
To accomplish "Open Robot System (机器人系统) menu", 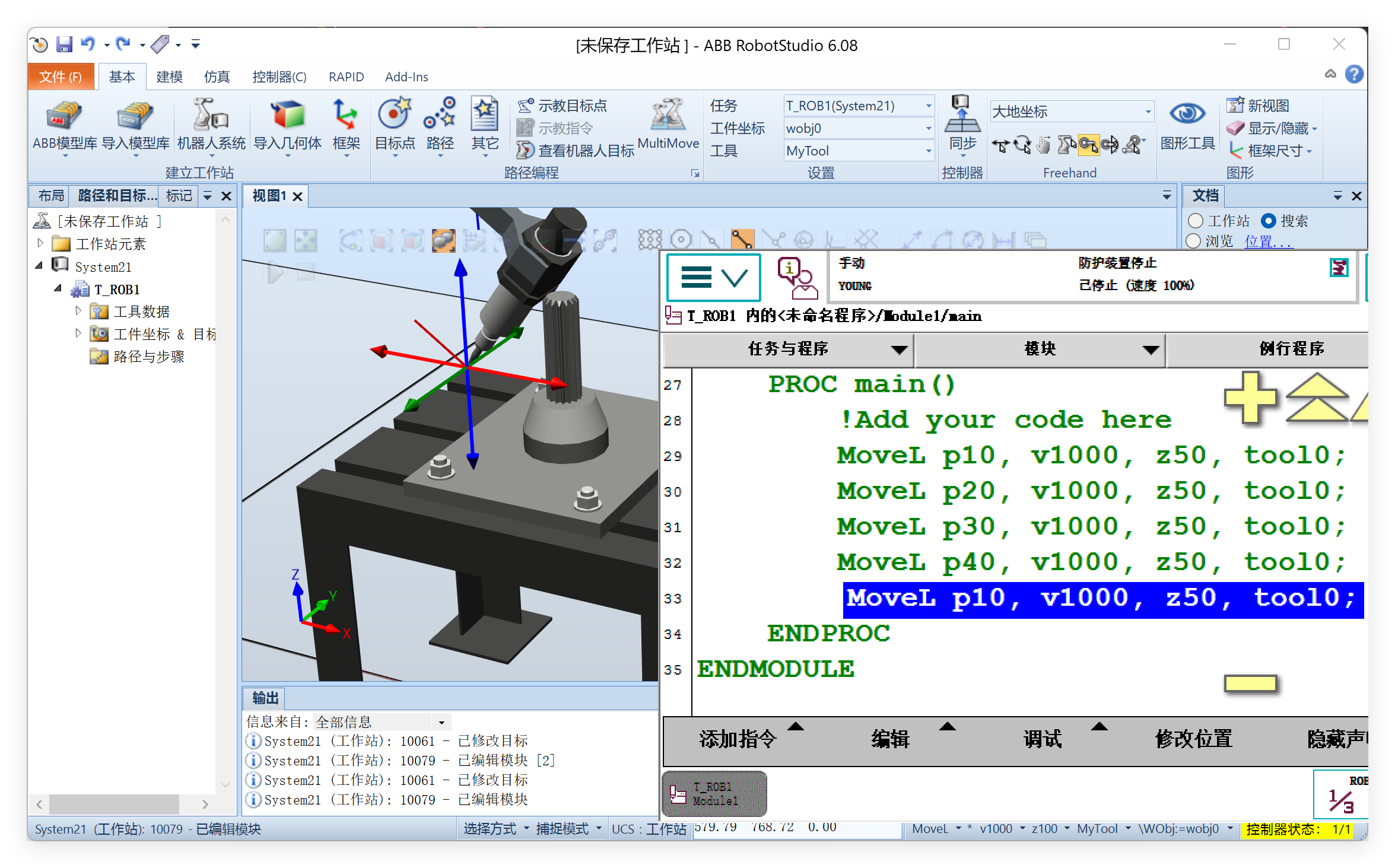I will (x=211, y=126).
